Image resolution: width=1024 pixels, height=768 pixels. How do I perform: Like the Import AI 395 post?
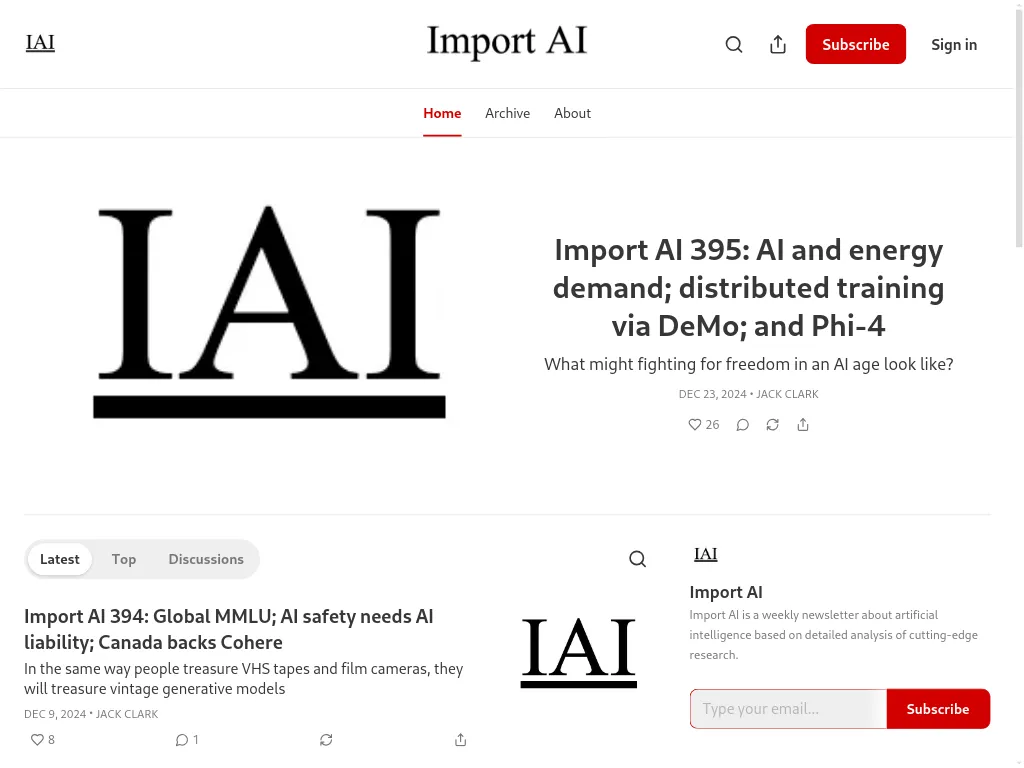(x=703, y=424)
